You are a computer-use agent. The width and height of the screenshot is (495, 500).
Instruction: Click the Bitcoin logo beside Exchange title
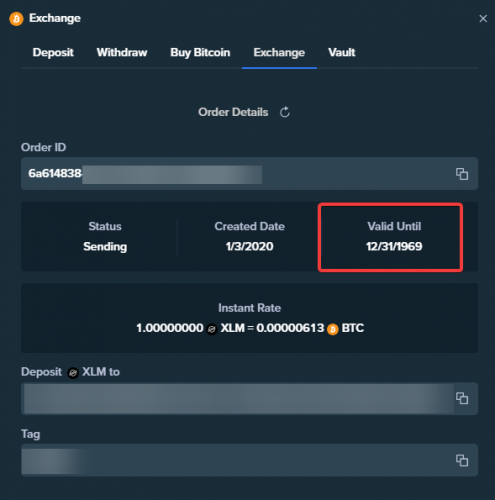tap(16, 19)
